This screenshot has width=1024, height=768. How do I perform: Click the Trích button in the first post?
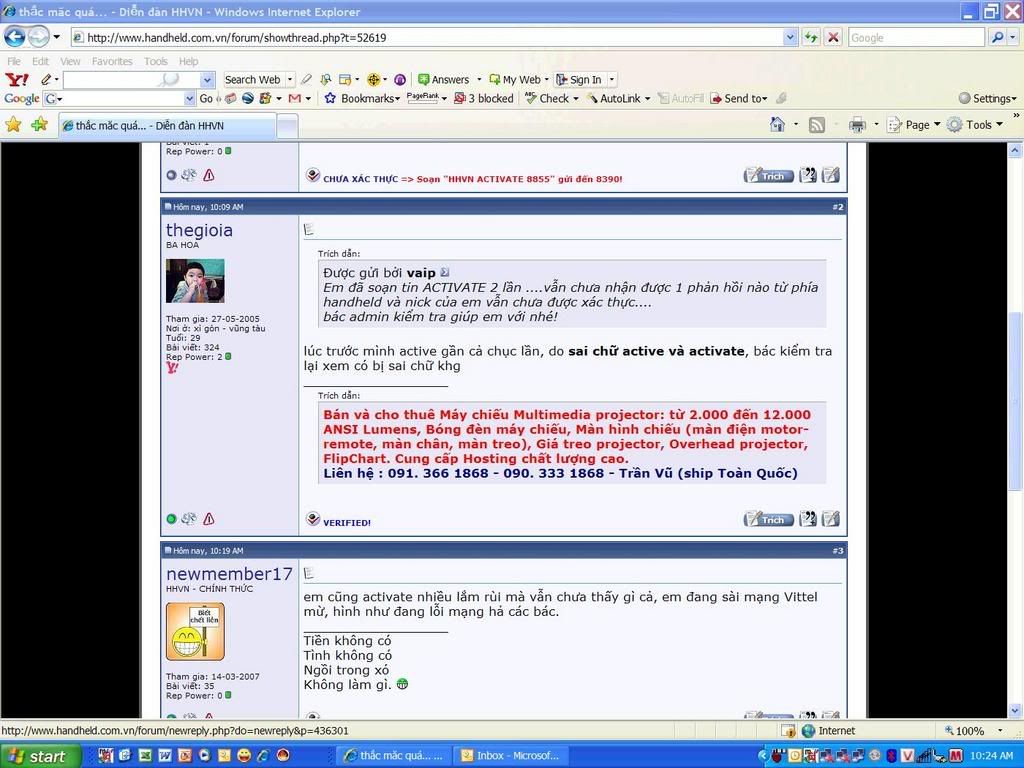[x=769, y=175]
